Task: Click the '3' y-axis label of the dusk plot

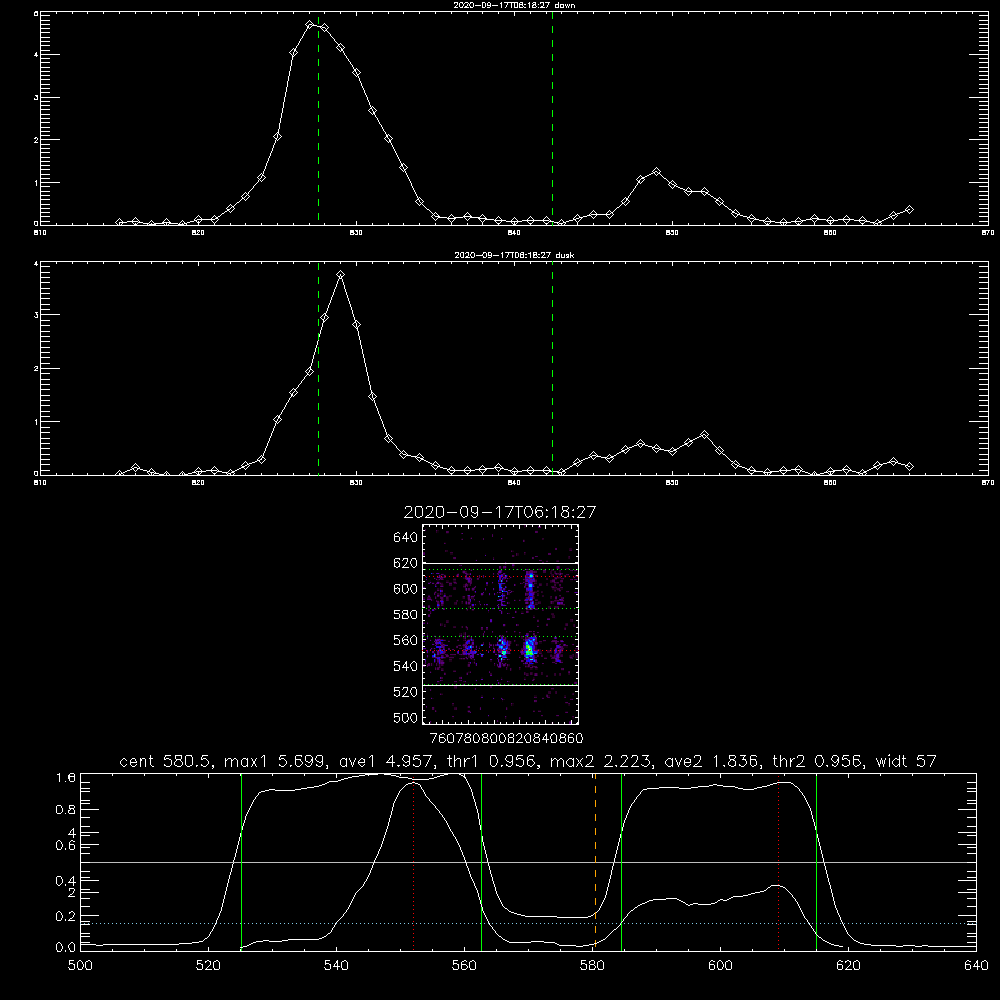Action: (36, 315)
